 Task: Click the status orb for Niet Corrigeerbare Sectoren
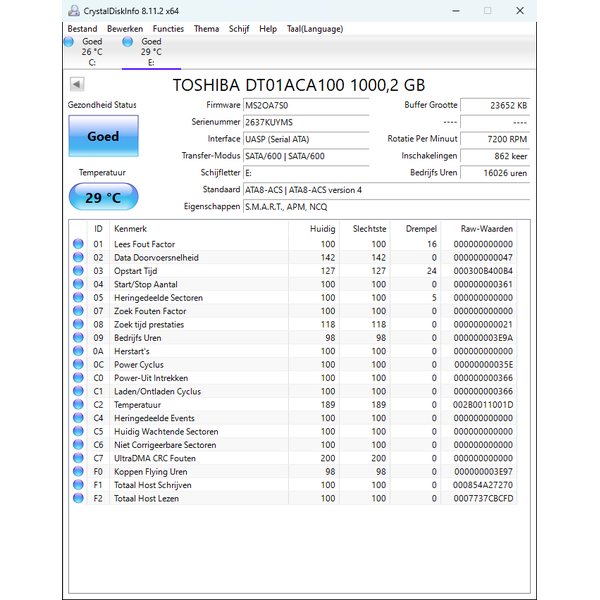click(78, 445)
